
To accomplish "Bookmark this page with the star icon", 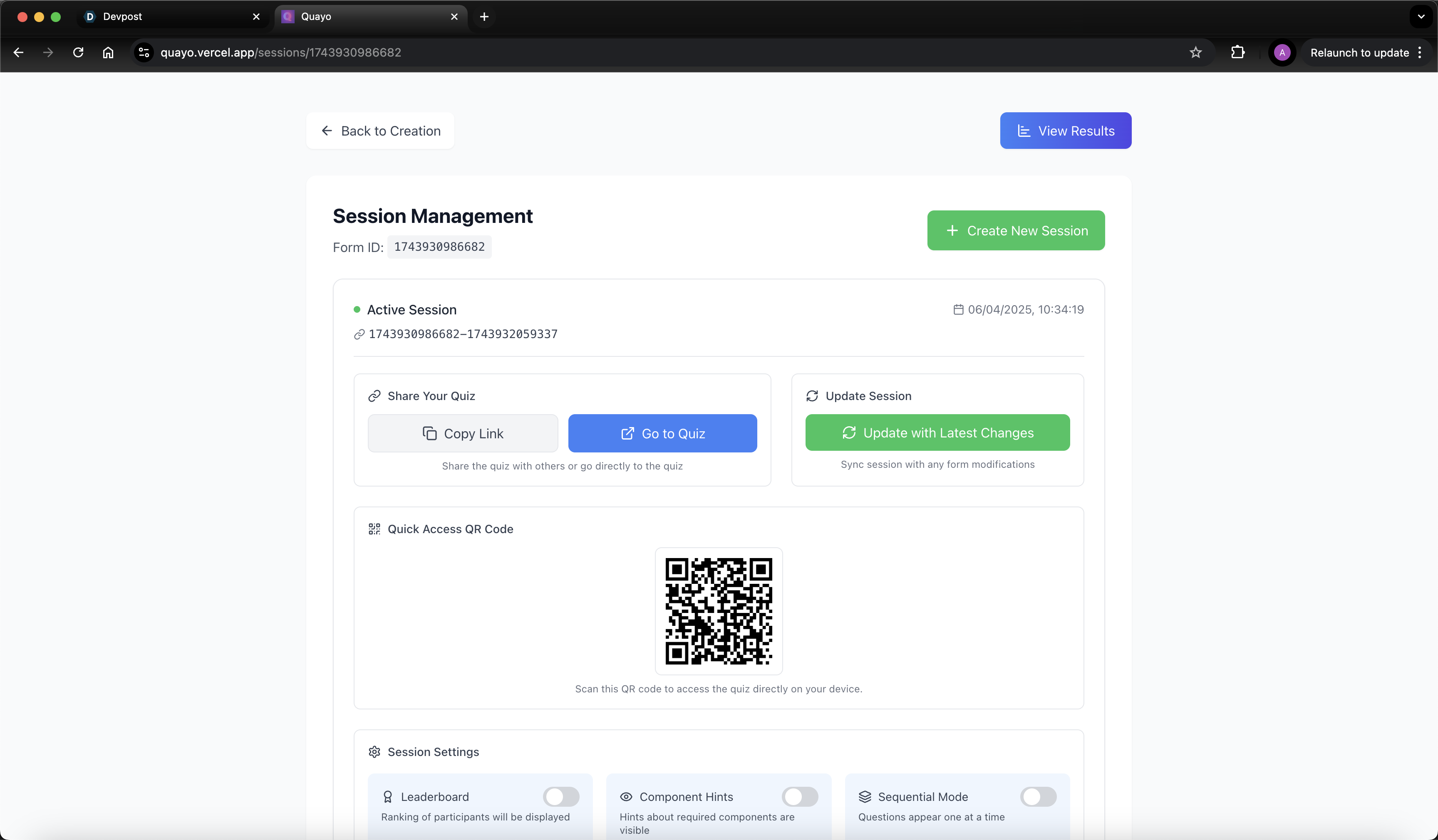I will point(1195,52).
